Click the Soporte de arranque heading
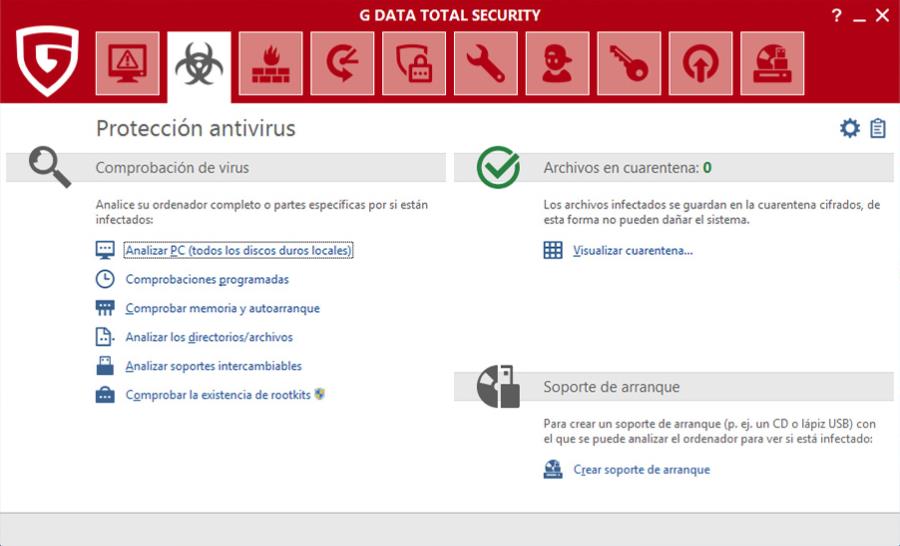The height and width of the screenshot is (546, 900). (x=611, y=387)
